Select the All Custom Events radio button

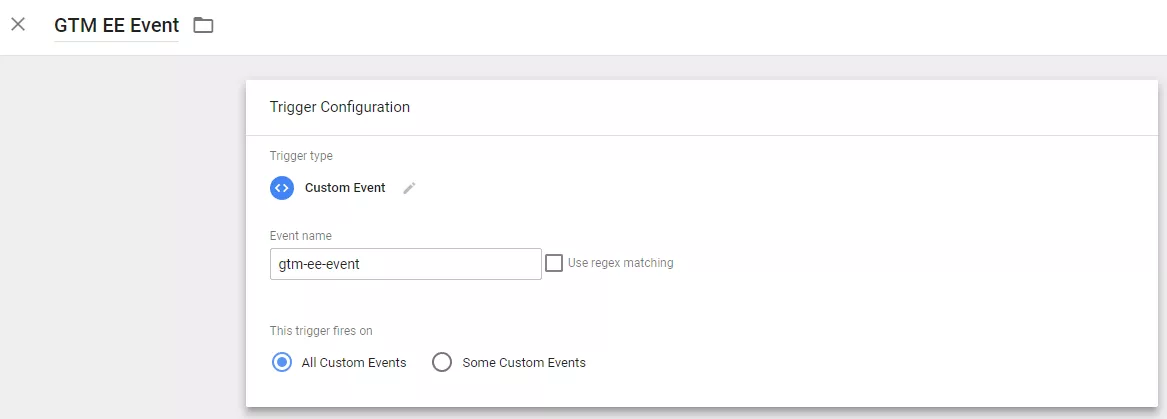[x=282, y=362]
